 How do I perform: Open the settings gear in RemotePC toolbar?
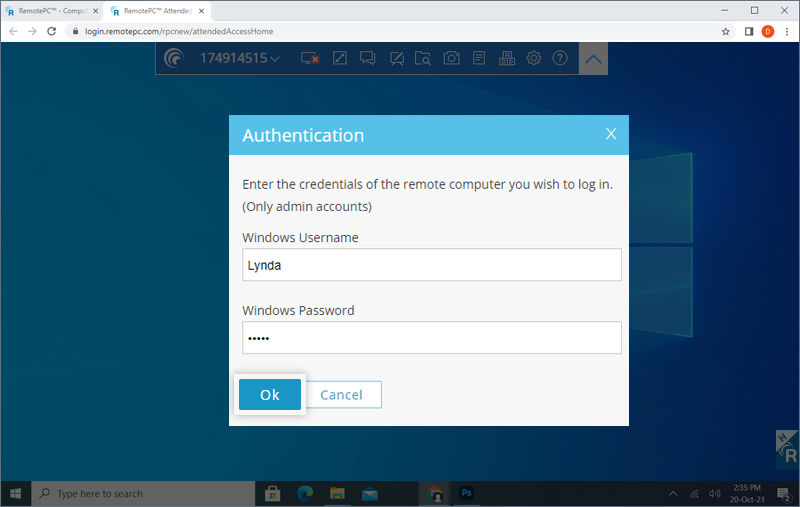[534, 58]
